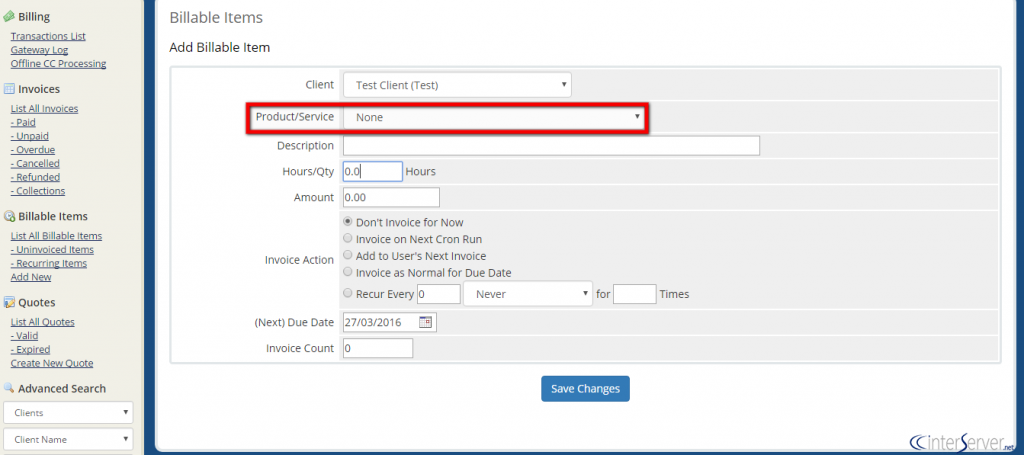The image size is (1024, 455).
Task: Select the Recur Every radio option
Action: [x=348, y=294]
